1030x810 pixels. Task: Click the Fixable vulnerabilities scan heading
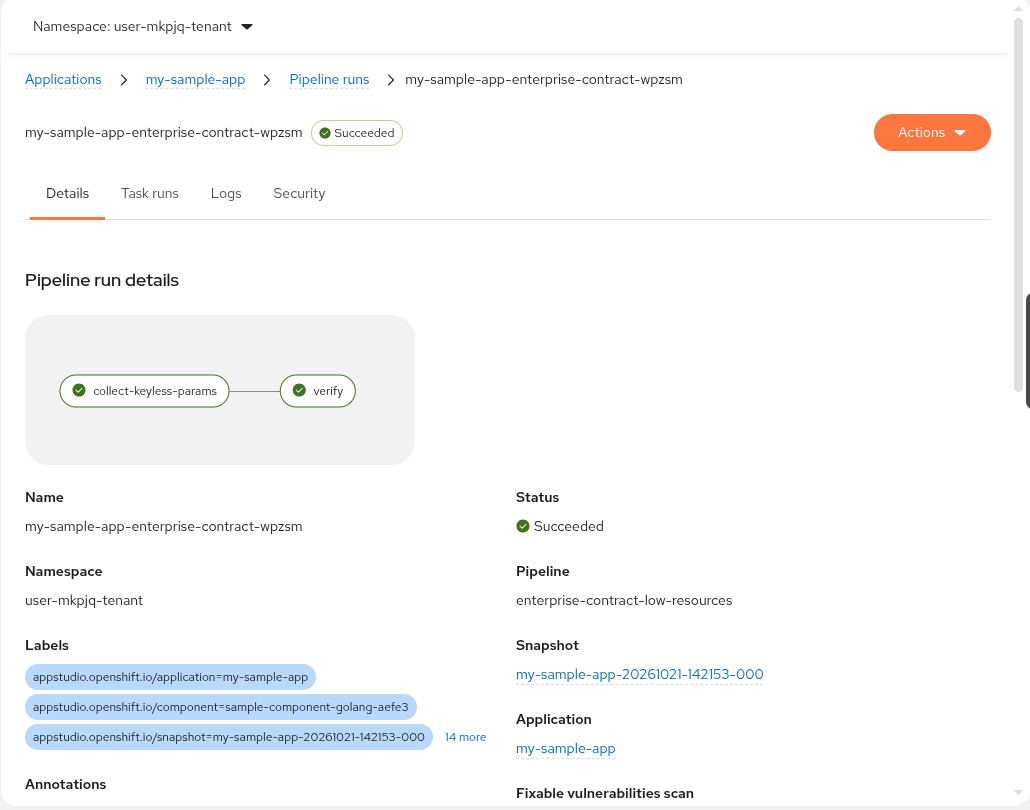tap(605, 793)
